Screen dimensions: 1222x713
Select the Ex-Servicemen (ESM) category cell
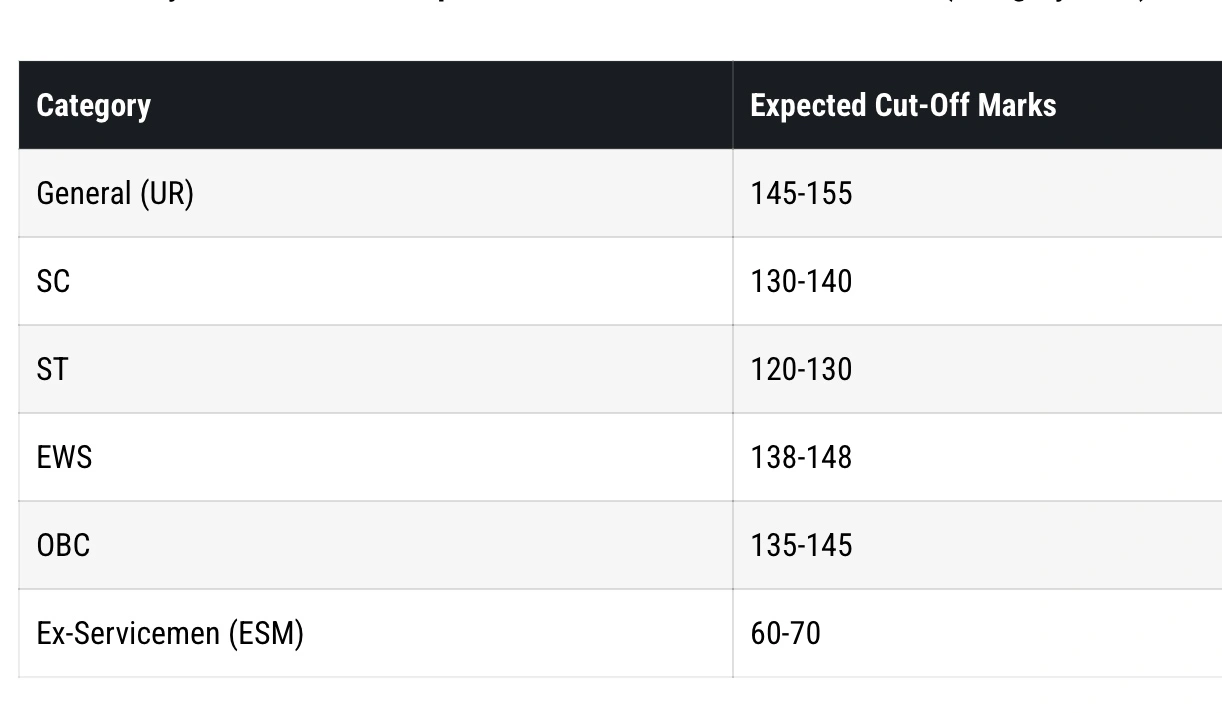coord(170,633)
